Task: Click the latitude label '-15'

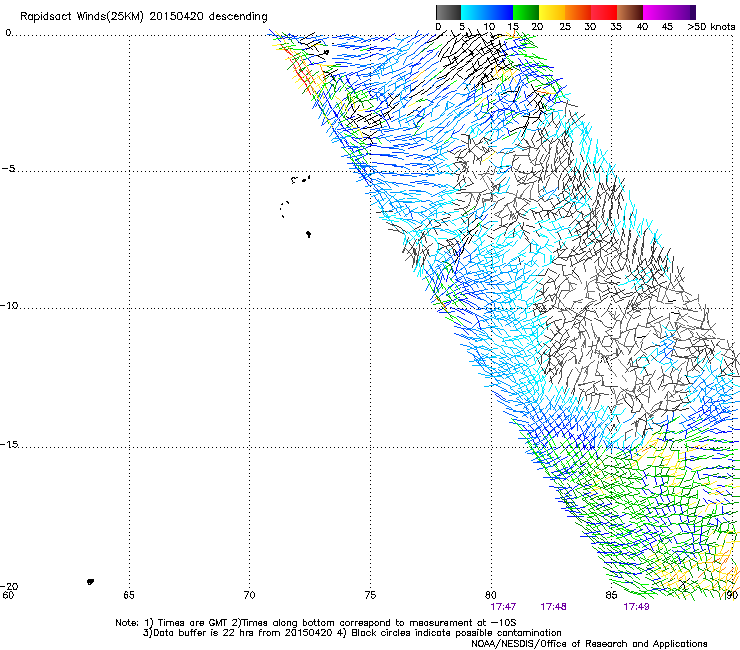Action: tap(9, 444)
